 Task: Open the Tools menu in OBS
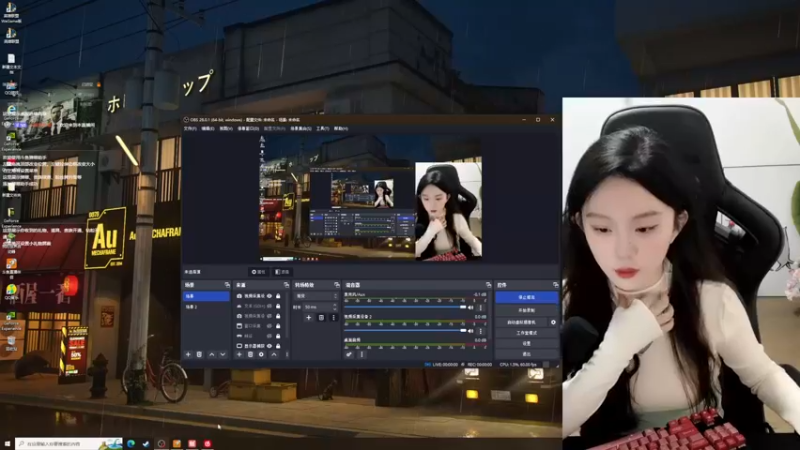coord(322,129)
